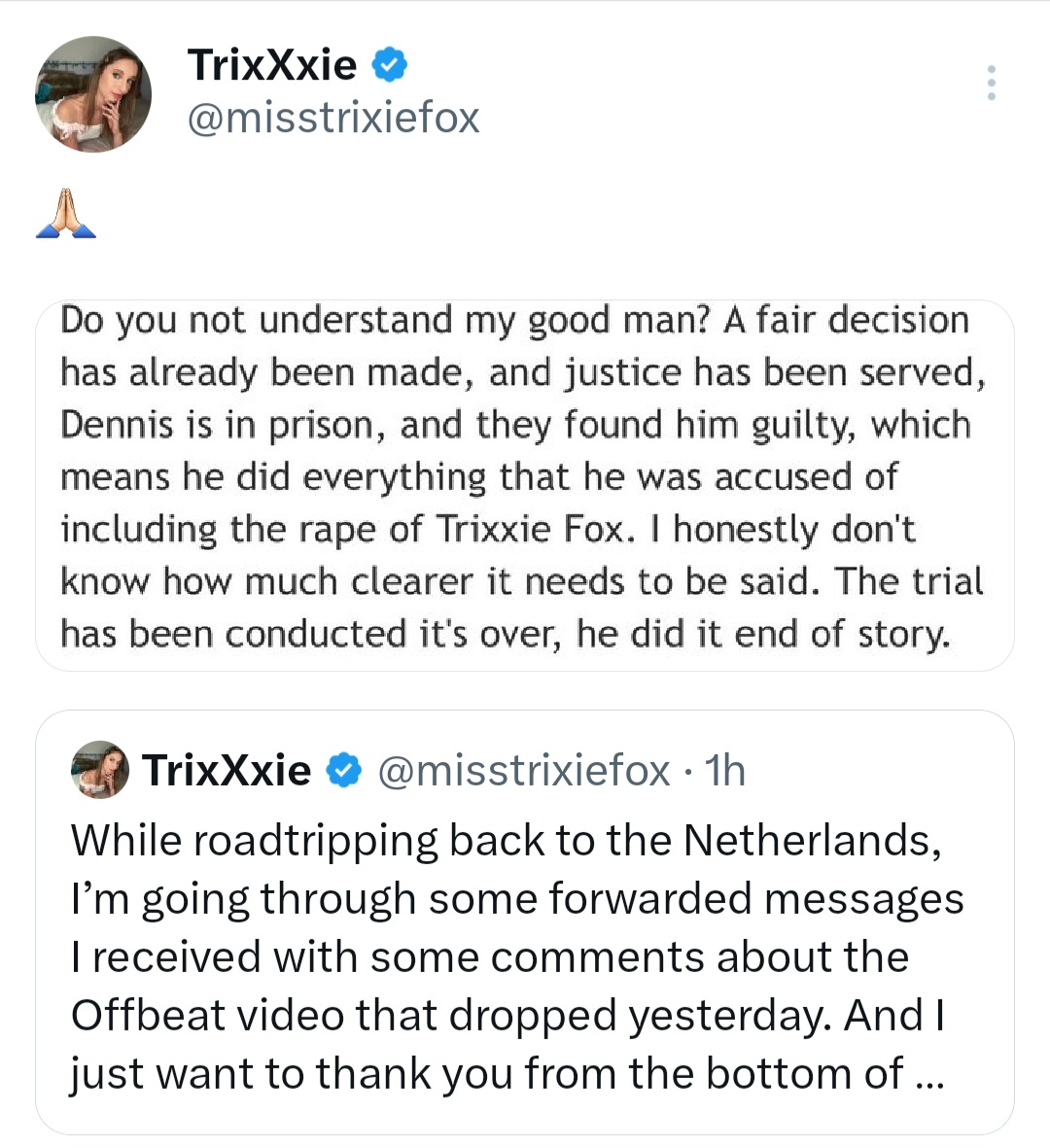This screenshot has height=1148, width=1050.
Task: Click the blue verified badge beside the top TrixXxie name
Action: point(390,65)
